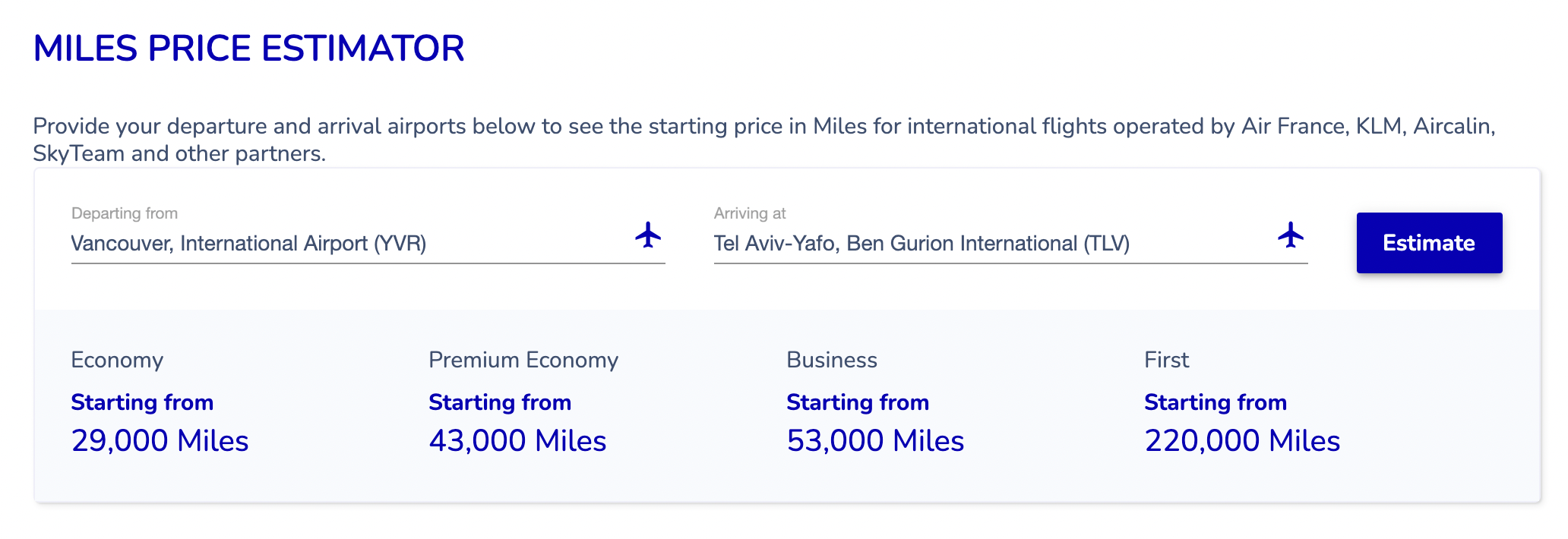Click the 220,000 Miles First price
Viewport: 1568px width, 539px height.
[x=1242, y=441]
